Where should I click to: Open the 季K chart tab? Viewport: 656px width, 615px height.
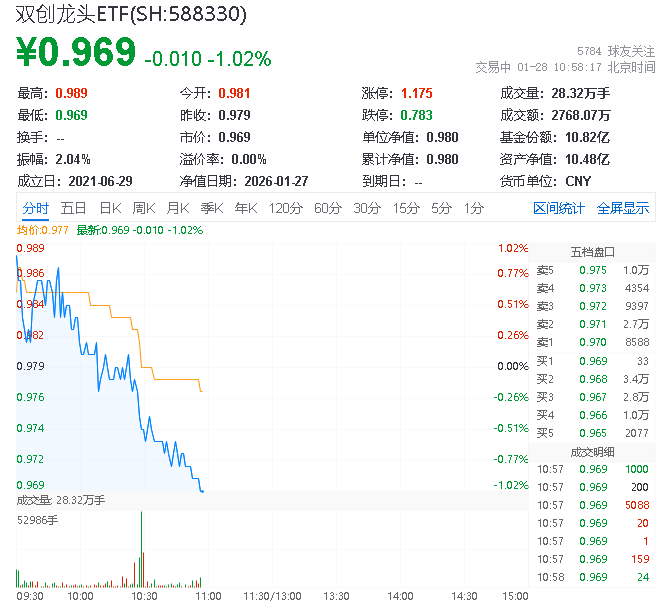[211, 208]
